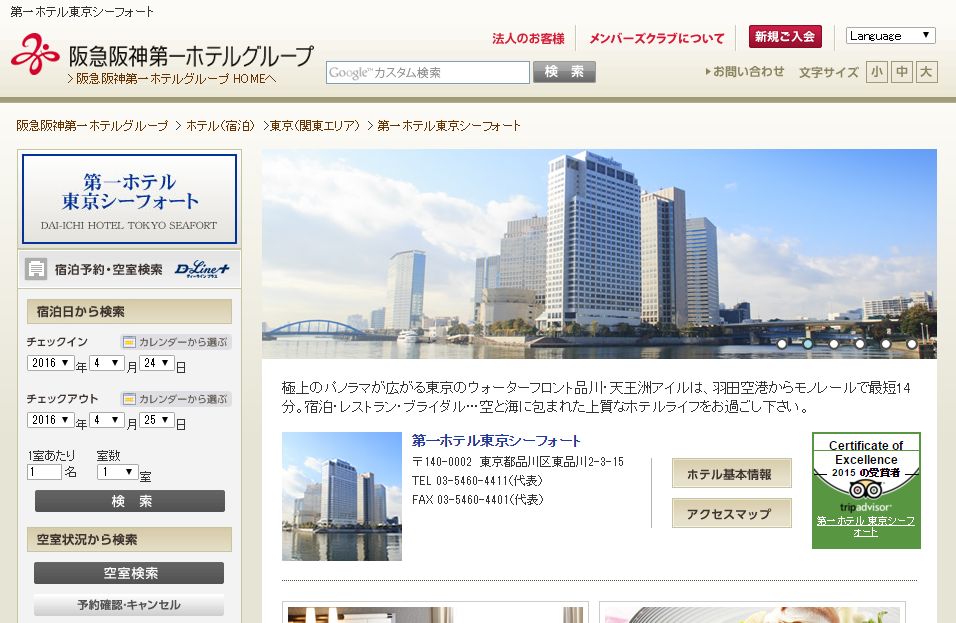The width and height of the screenshot is (956, 623).
Task: Open the number of rooms (室数) dropdown
Action: tap(118, 472)
